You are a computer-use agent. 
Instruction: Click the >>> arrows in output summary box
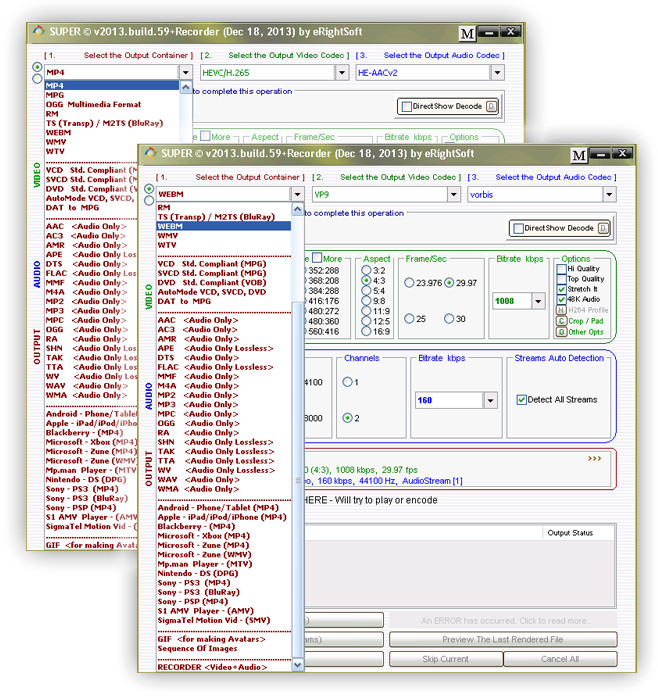tap(594, 459)
